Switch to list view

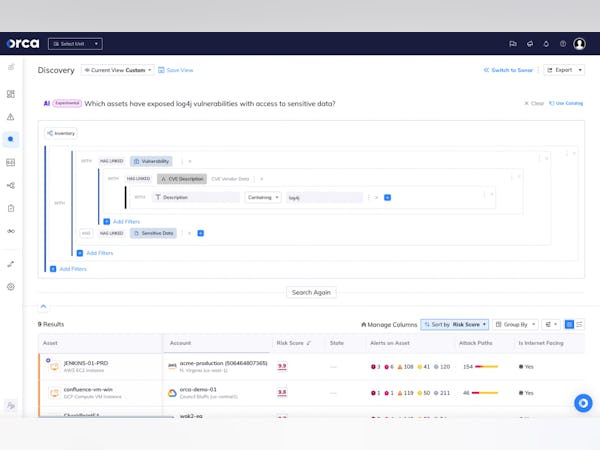pyautogui.click(x=579, y=324)
